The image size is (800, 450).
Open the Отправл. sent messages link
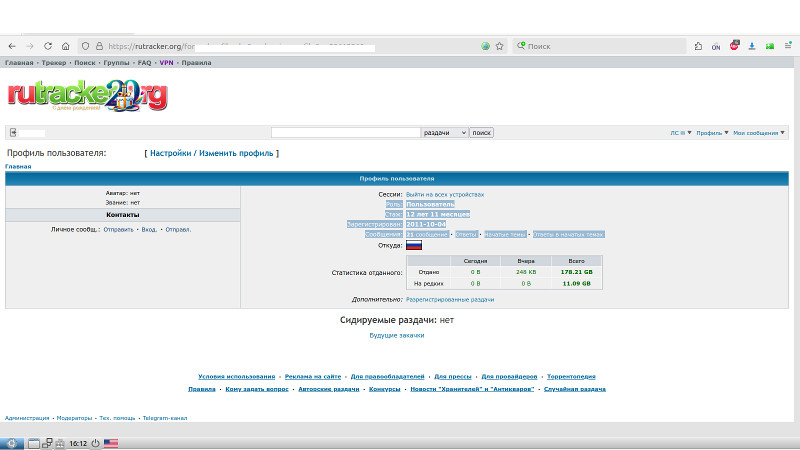tap(178, 230)
